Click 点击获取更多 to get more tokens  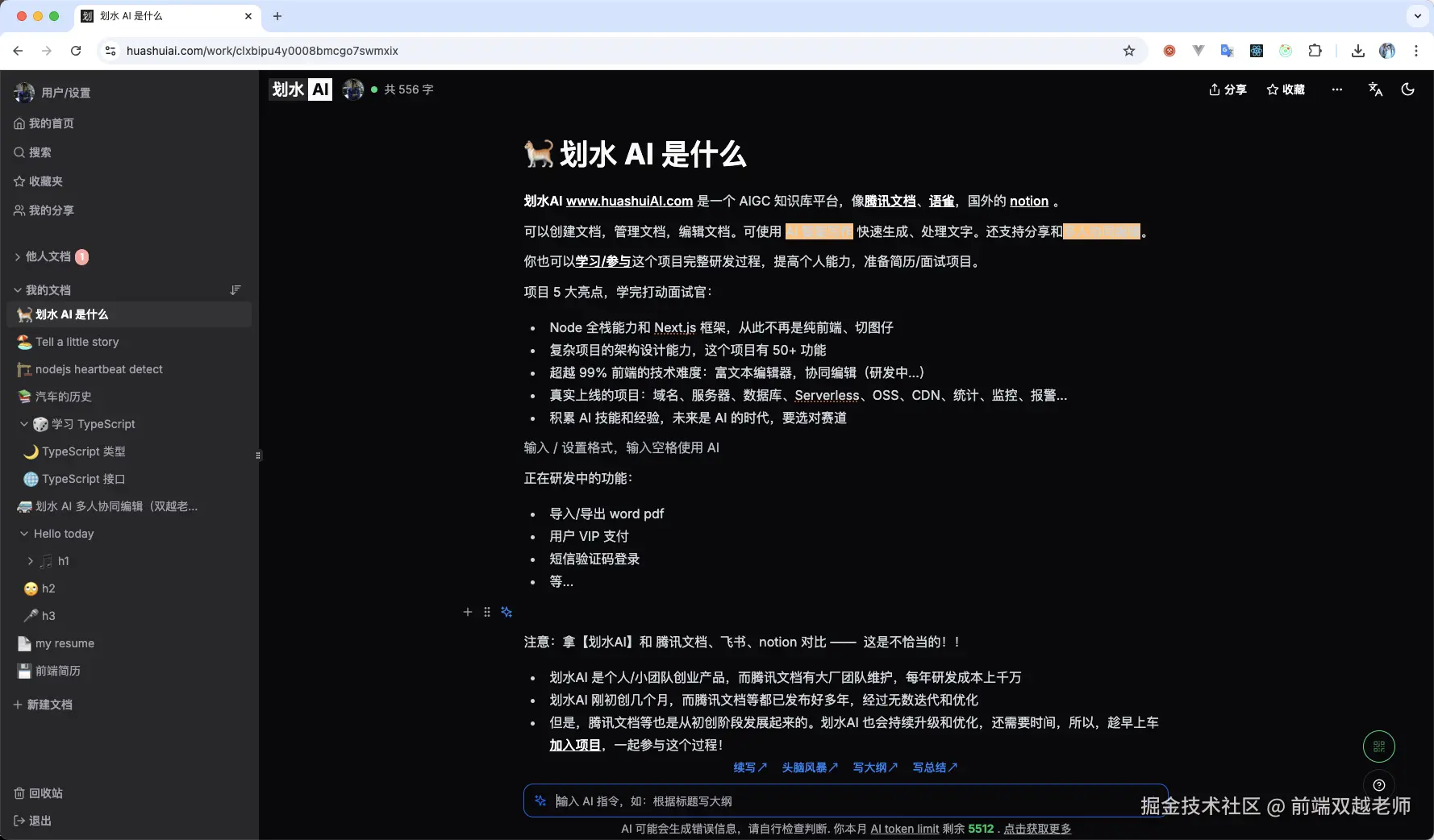coord(1038,829)
